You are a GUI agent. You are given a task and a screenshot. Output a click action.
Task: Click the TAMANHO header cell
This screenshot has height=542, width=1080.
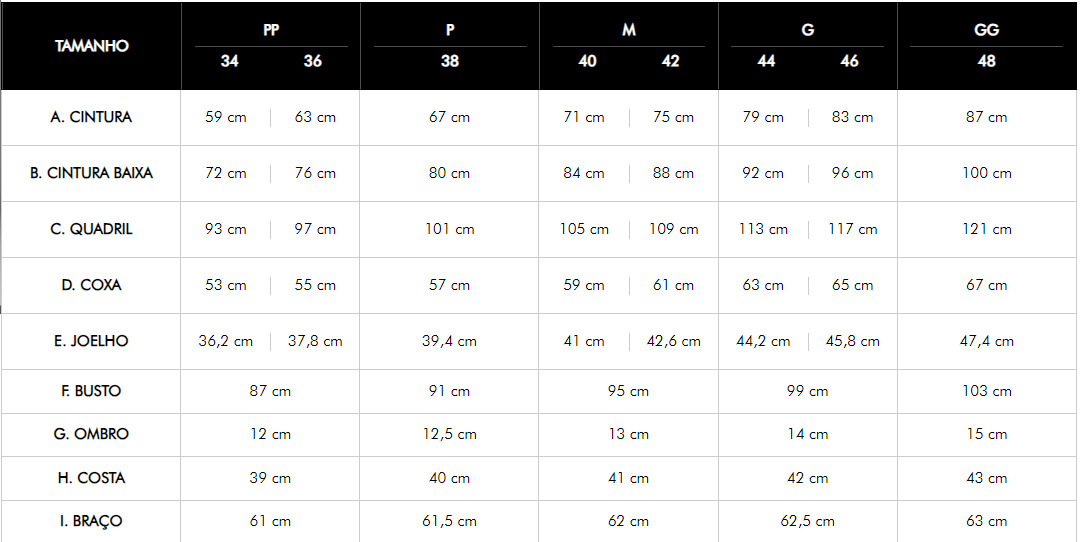tap(92, 46)
